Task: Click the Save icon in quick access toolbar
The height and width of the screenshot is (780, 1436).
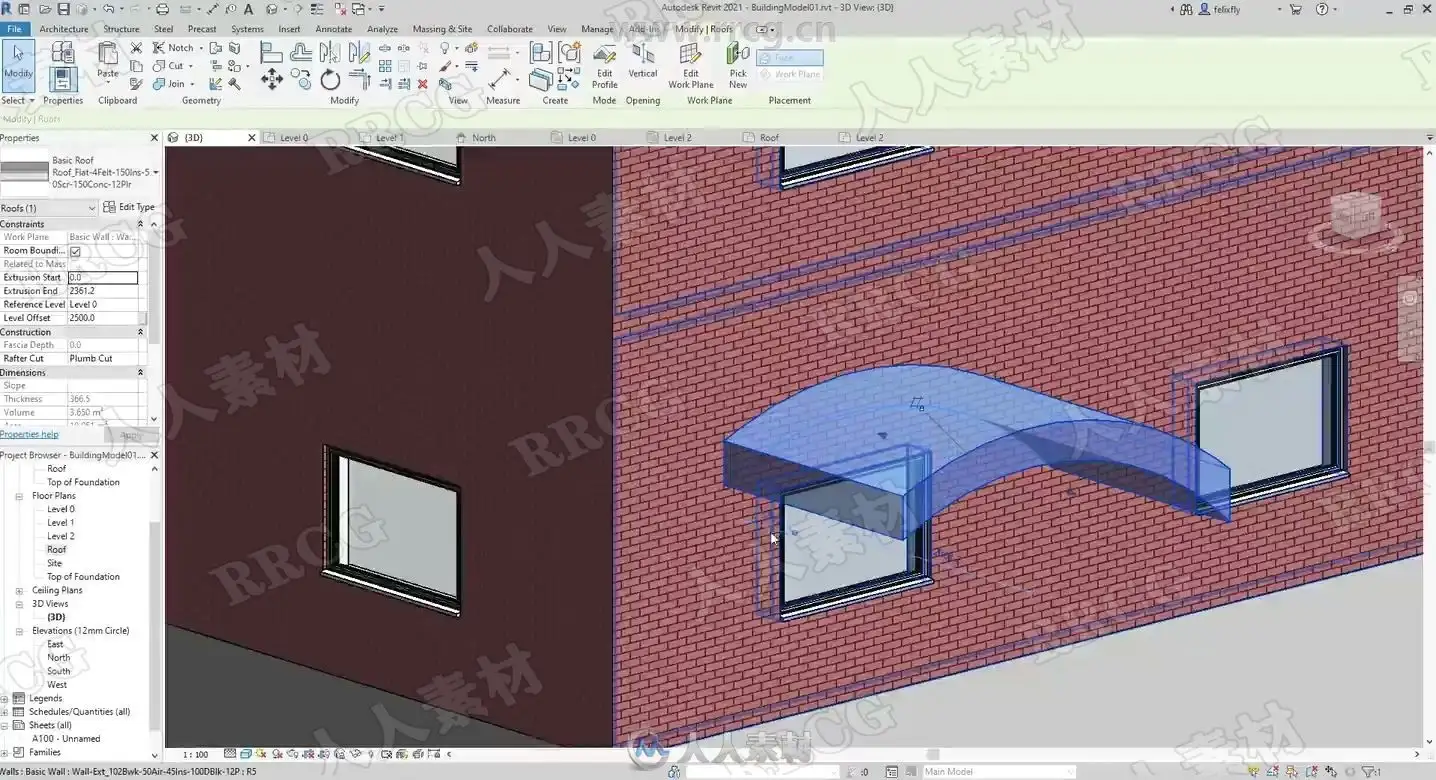Action: click(x=64, y=9)
